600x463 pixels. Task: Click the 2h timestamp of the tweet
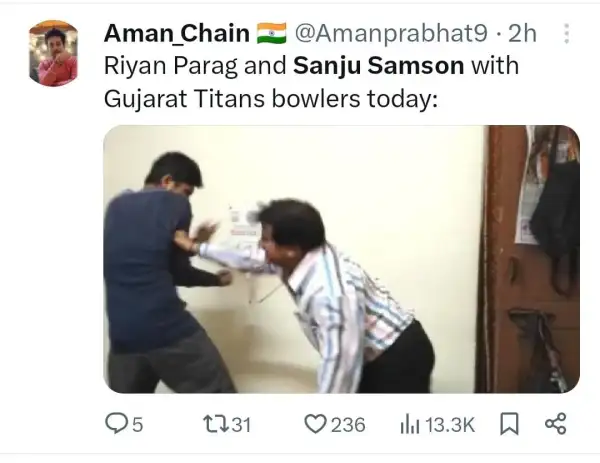(523, 34)
